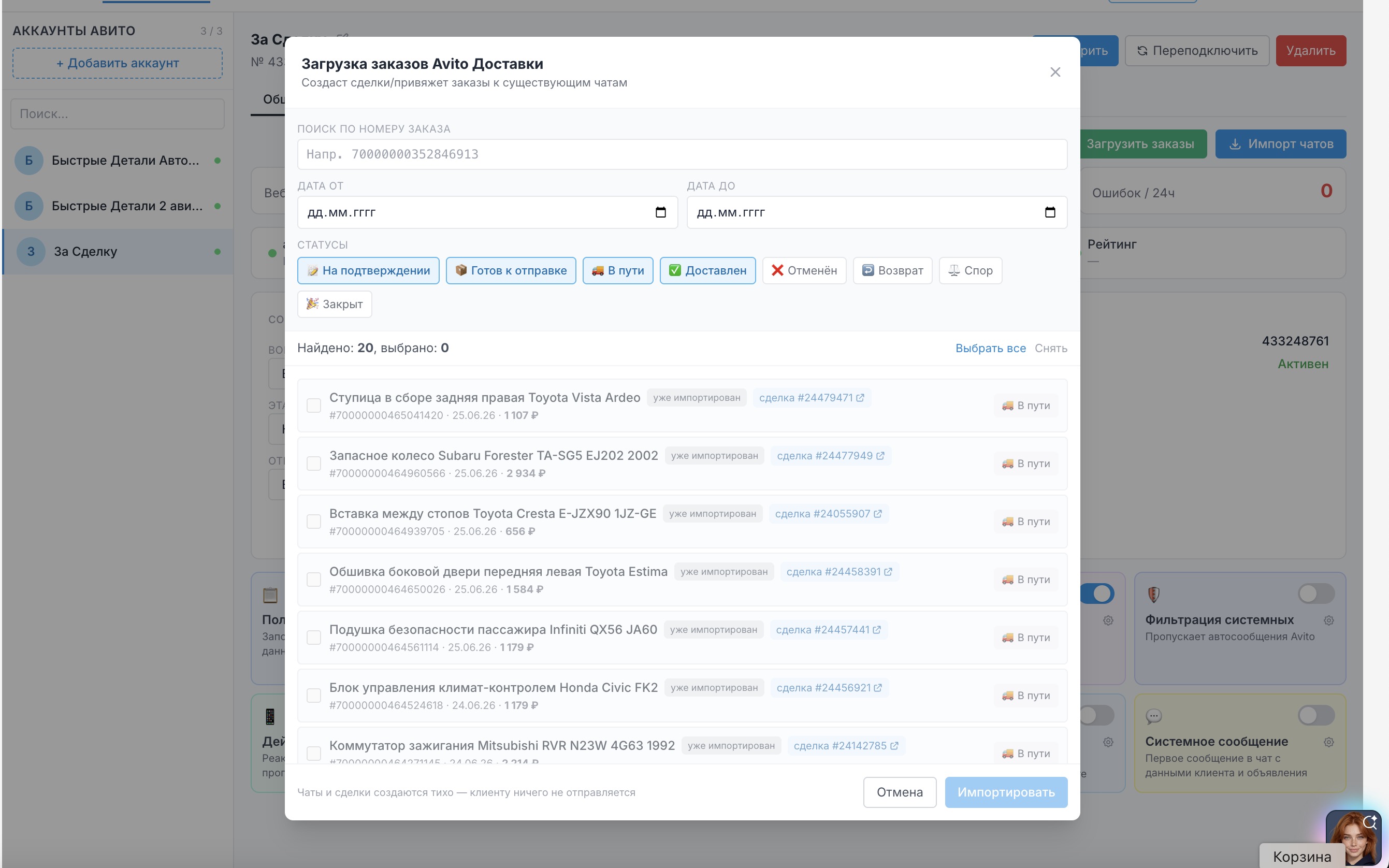This screenshot has width=1389, height=868.
Task: Focus the 'Дата от' date input
Action: (487, 212)
